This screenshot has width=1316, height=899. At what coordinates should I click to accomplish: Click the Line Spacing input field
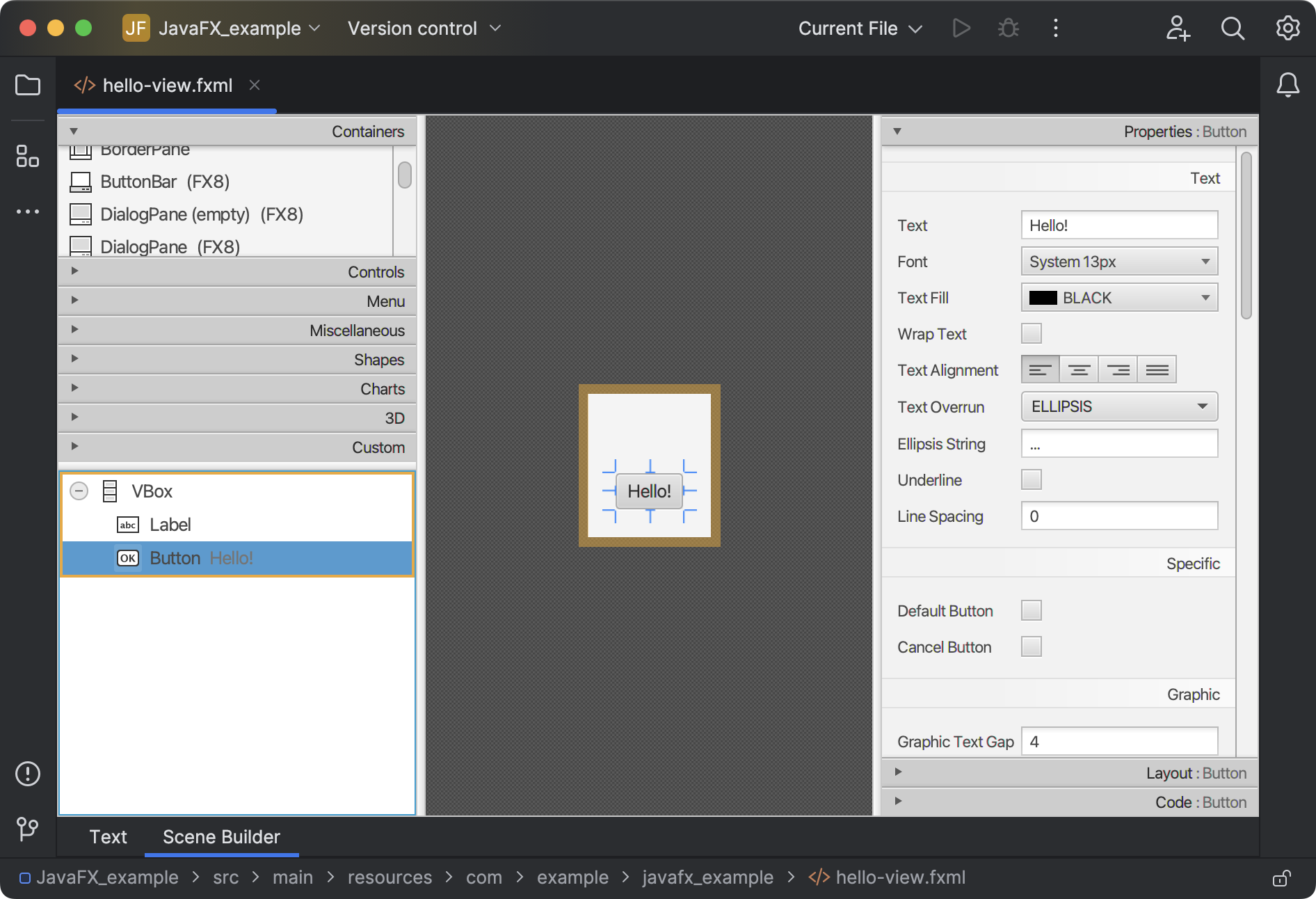point(1118,516)
